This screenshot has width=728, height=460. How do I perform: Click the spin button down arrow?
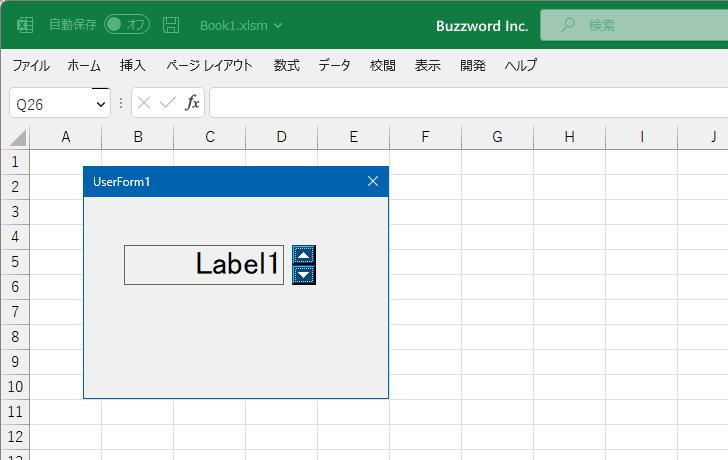pos(304,275)
